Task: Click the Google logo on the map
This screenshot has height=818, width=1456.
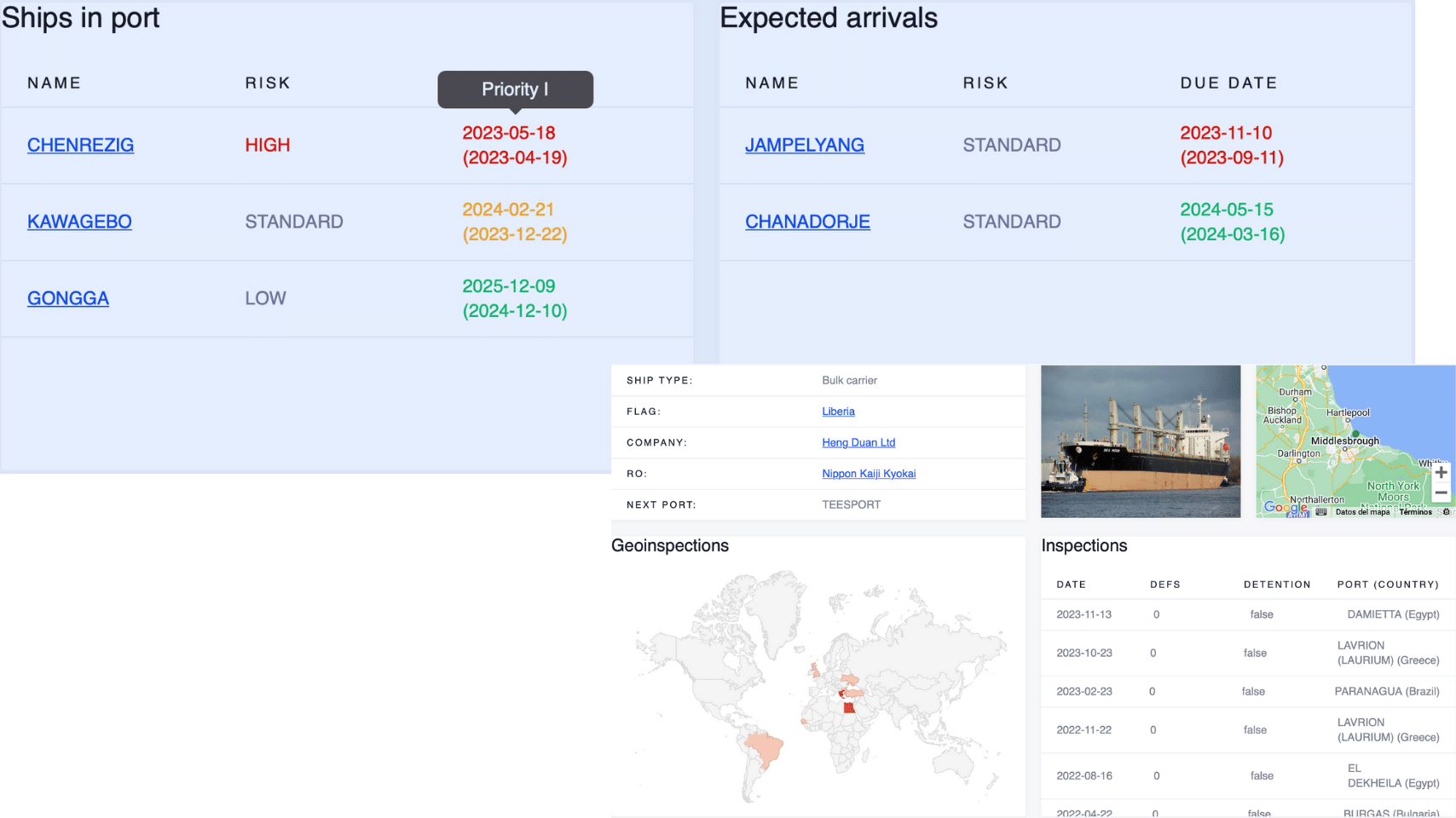Action: click(1285, 507)
